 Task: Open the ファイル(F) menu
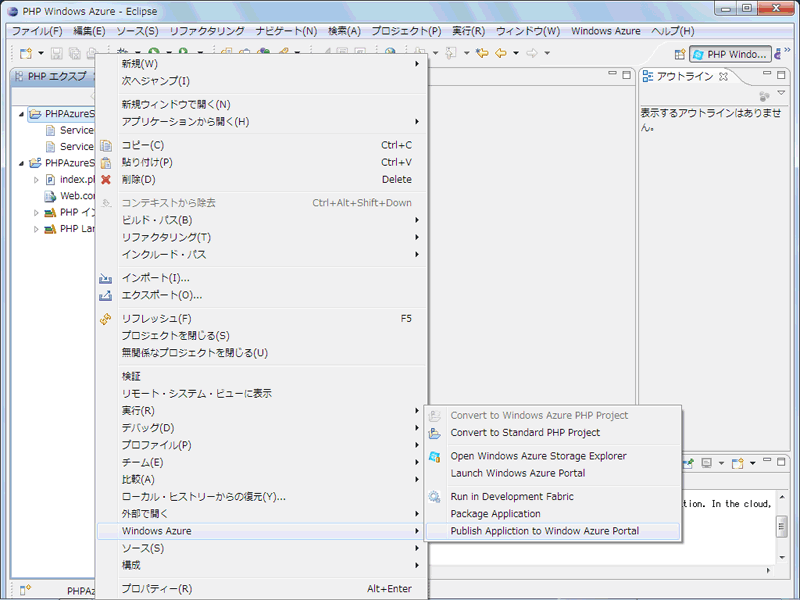pyautogui.click(x=37, y=31)
